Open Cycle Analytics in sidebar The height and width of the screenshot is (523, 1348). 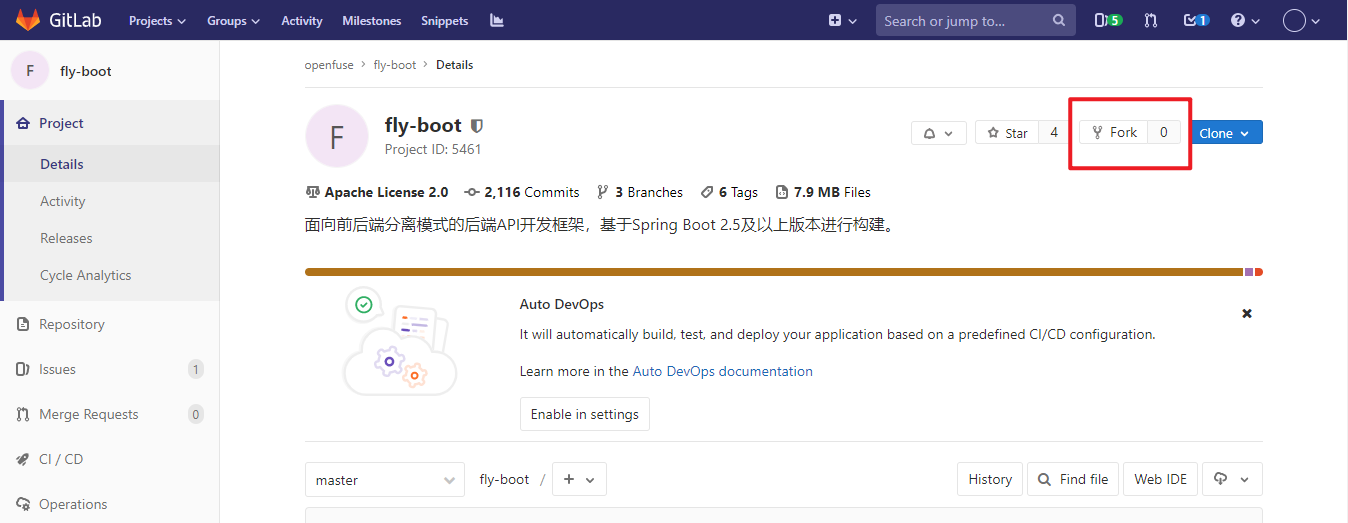(x=85, y=275)
